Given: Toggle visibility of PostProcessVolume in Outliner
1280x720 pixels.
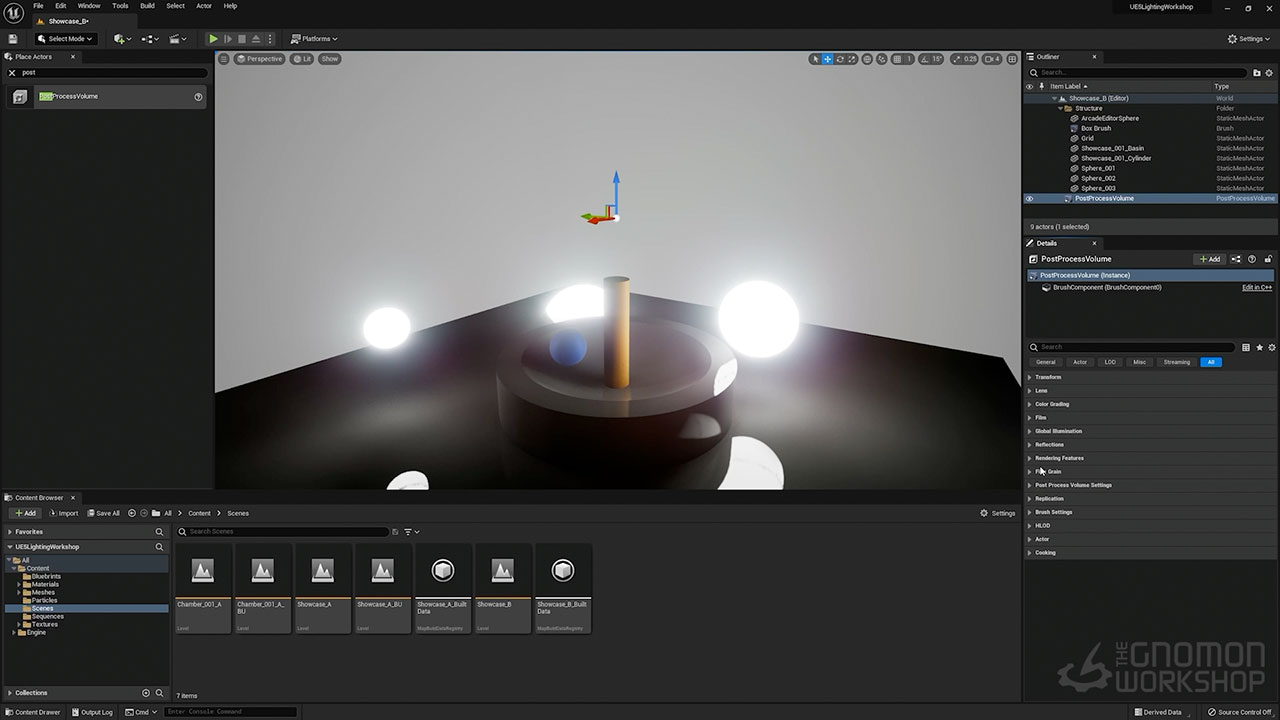Looking at the screenshot, I should [x=1029, y=198].
